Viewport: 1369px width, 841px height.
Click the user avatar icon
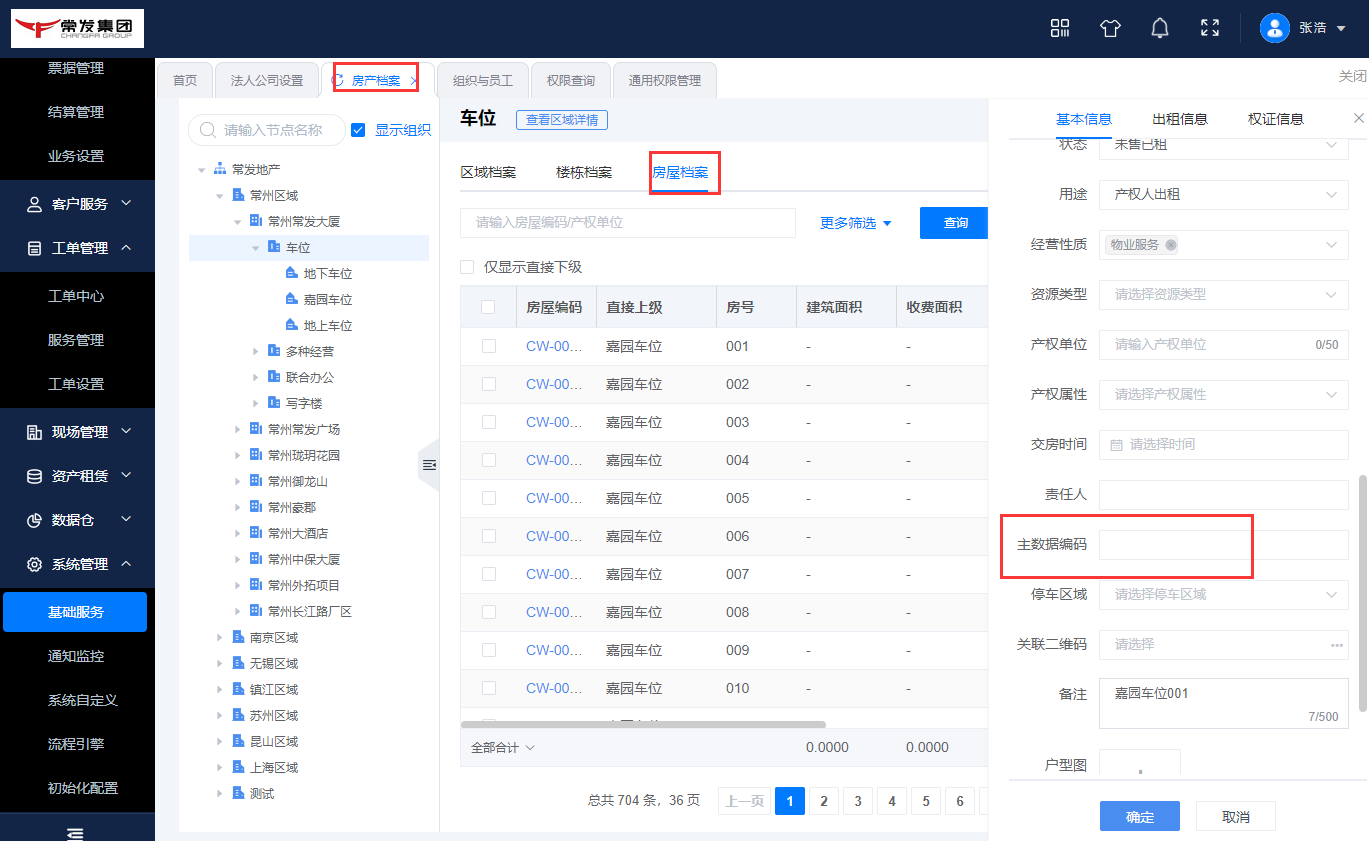click(1275, 28)
